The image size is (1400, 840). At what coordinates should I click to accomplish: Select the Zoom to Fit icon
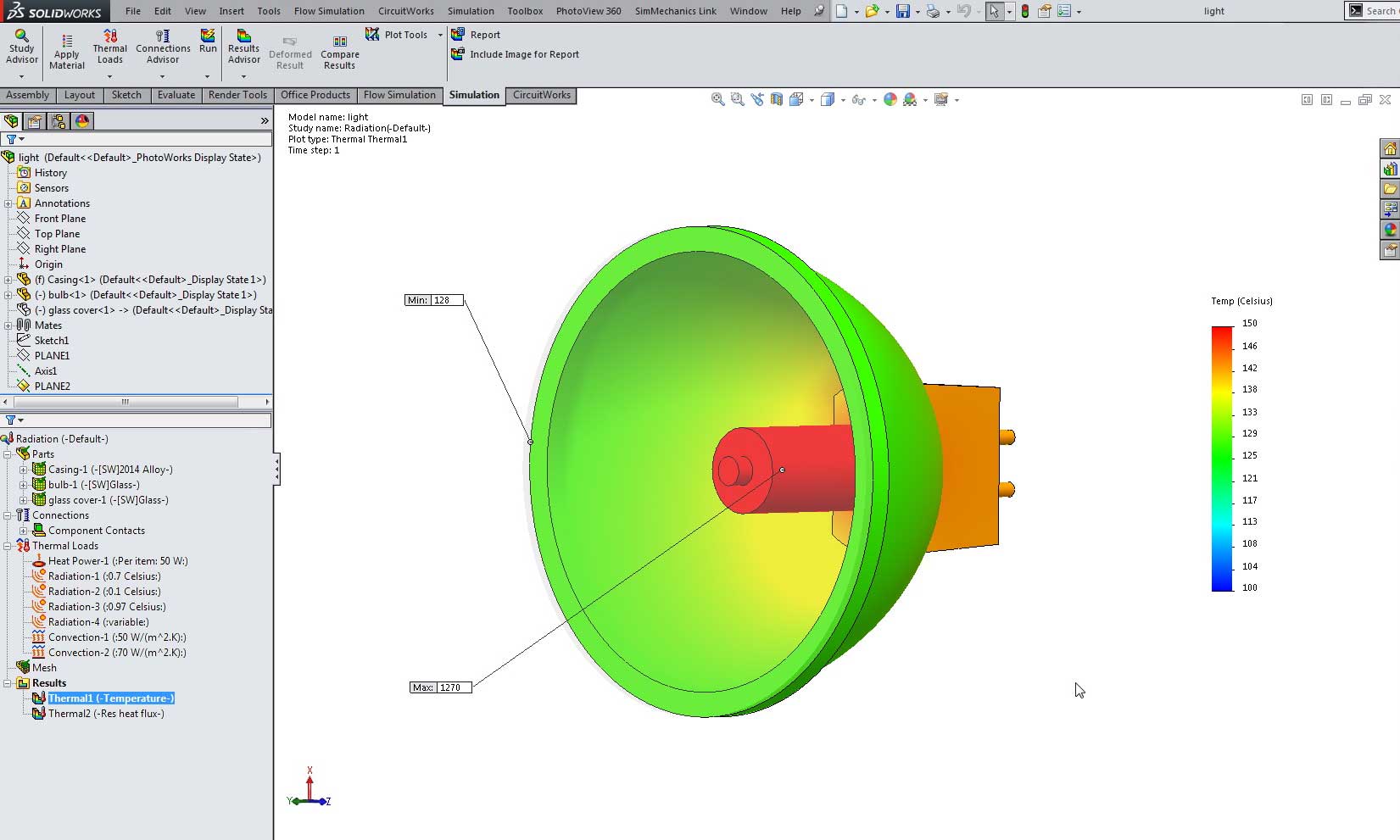click(x=716, y=99)
